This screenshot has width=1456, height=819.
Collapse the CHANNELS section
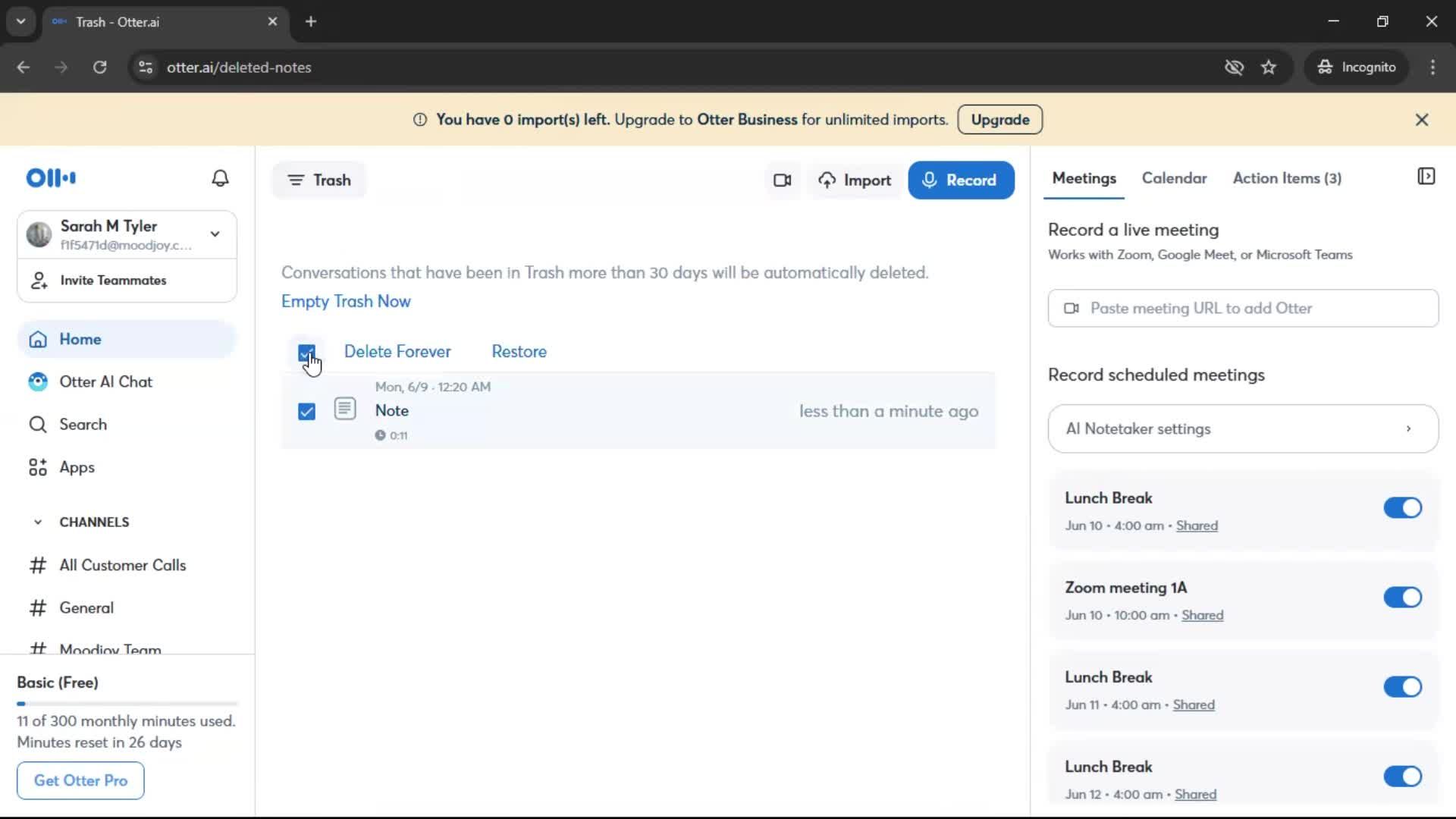tap(38, 522)
